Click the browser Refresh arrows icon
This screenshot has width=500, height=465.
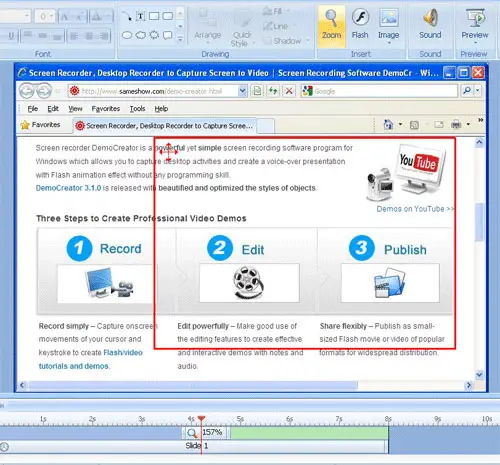(x=273, y=91)
